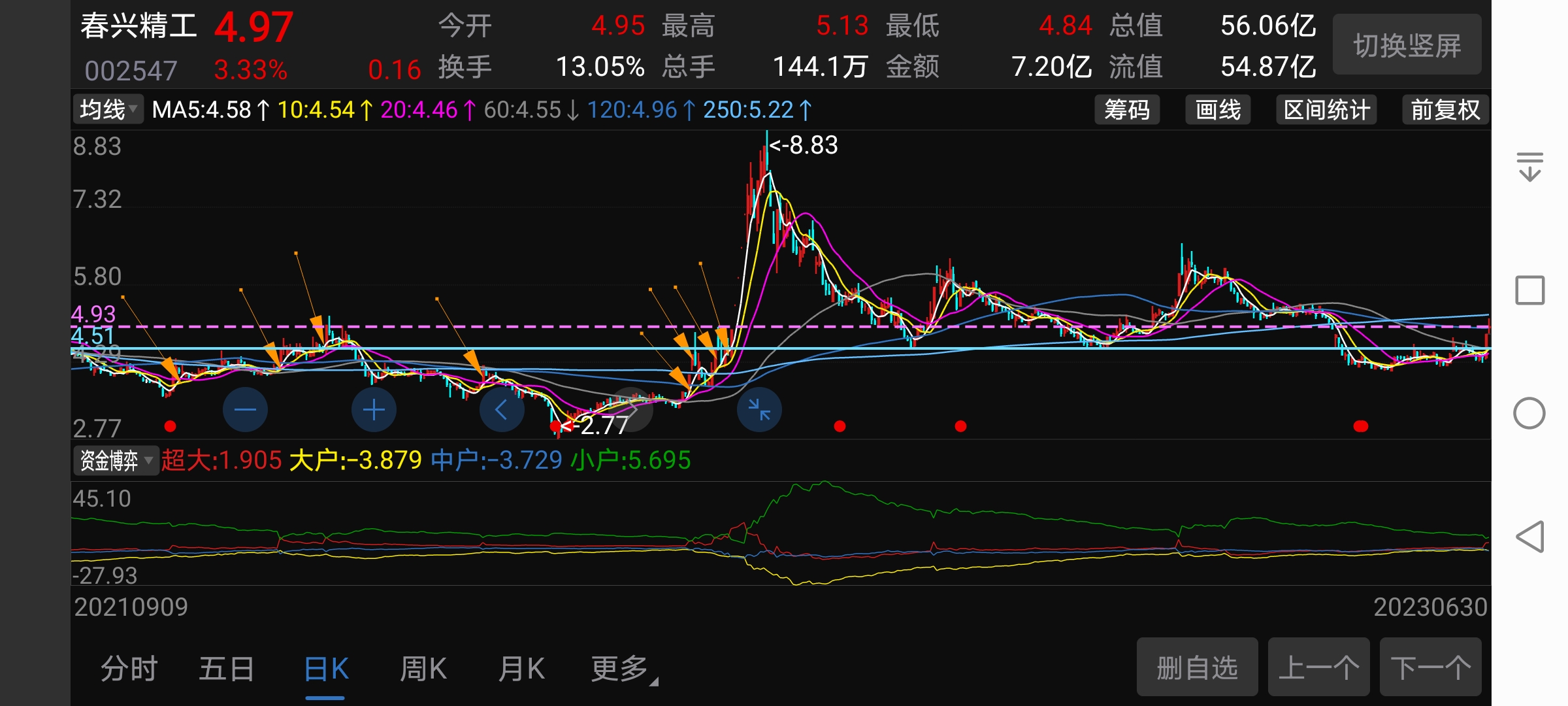Tap the end date 20230630
The height and width of the screenshot is (706, 1568).
(1430, 607)
